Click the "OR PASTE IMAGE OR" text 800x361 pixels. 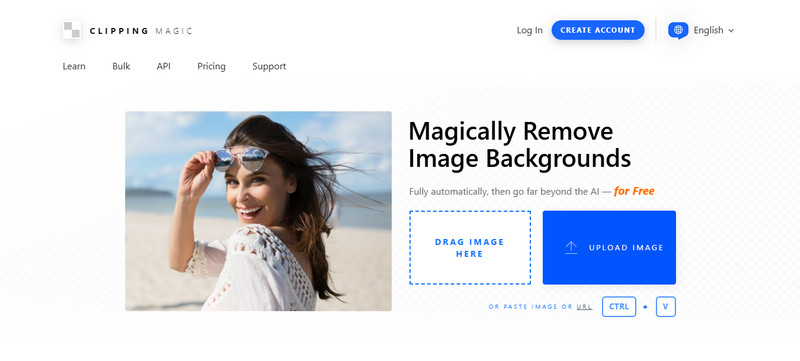pyautogui.click(x=531, y=307)
